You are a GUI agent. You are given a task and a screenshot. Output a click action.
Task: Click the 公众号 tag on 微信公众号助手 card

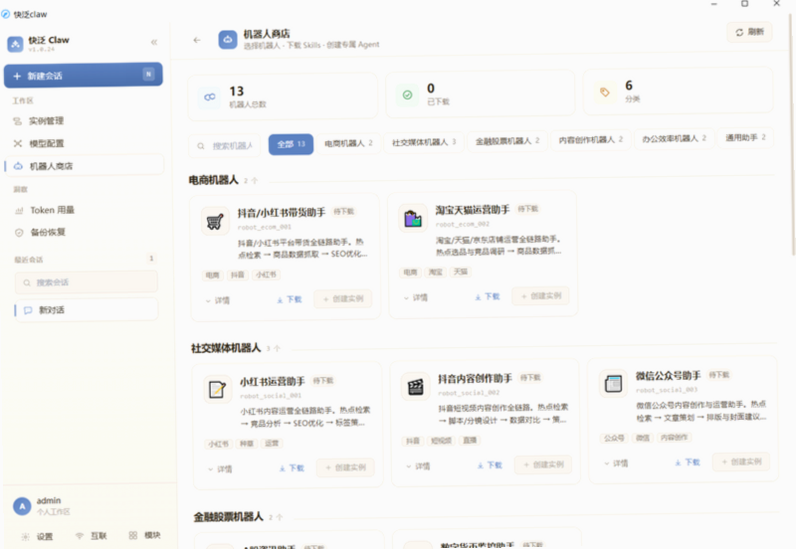click(614, 438)
